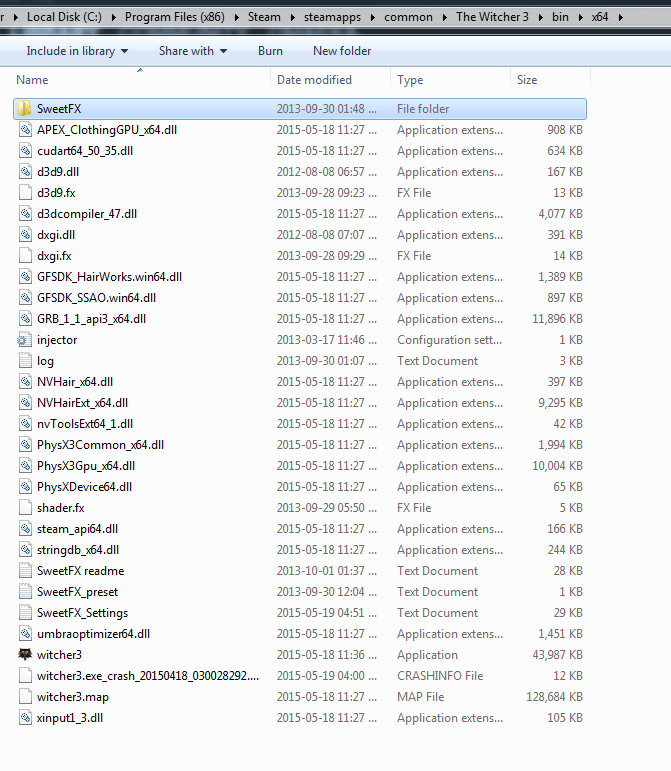Screen dimensions: 671x771
Task: Click the NVHair_x64.dll file icon
Action: (x=25, y=382)
